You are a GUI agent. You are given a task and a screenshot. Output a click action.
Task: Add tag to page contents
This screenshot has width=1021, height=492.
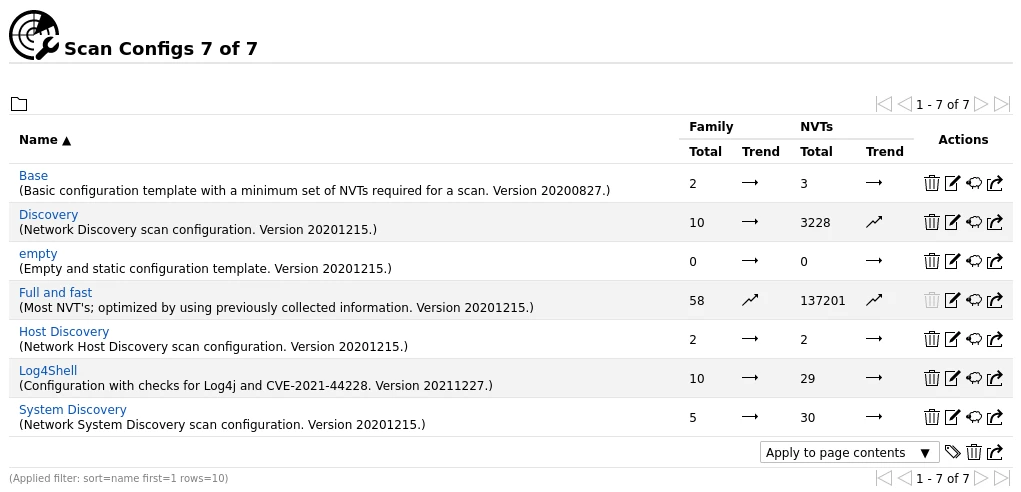pos(953,453)
